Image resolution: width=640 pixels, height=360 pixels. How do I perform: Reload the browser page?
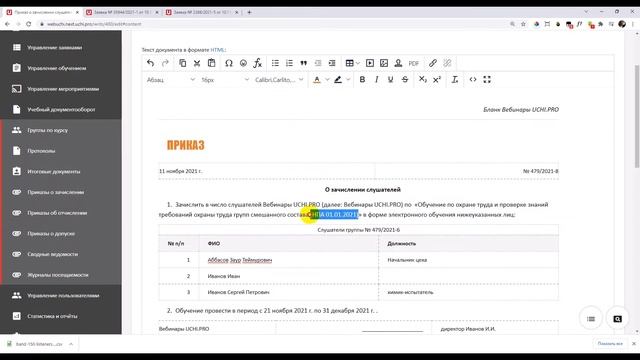(29, 24)
